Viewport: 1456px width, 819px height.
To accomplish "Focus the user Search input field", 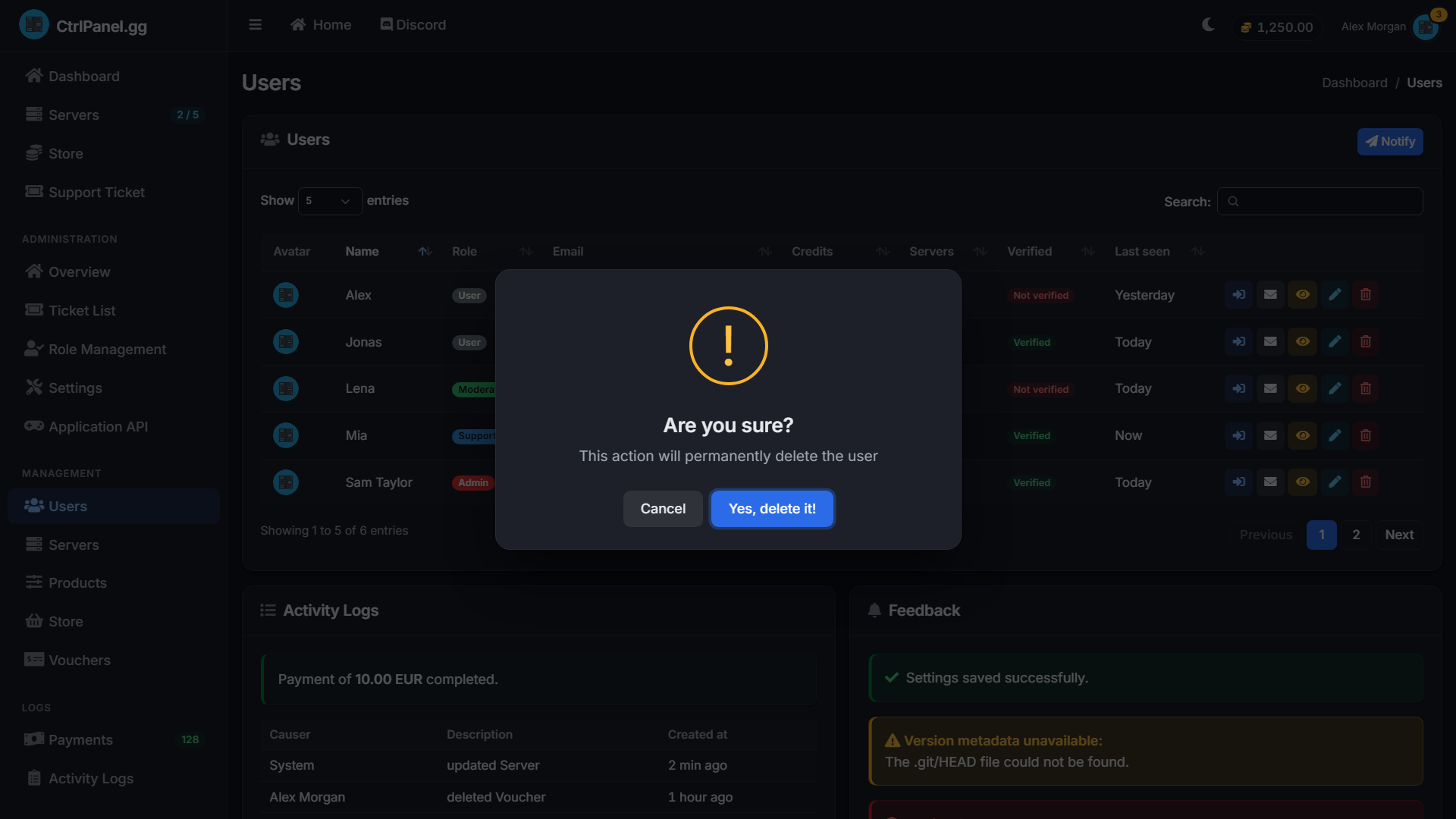I will click(x=1319, y=202).
